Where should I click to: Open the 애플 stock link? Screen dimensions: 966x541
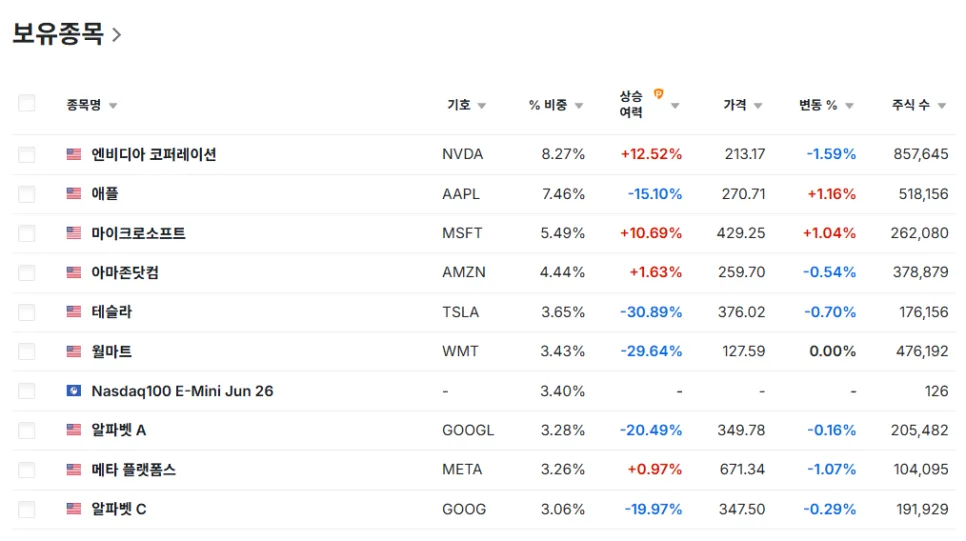click(105, 193)
